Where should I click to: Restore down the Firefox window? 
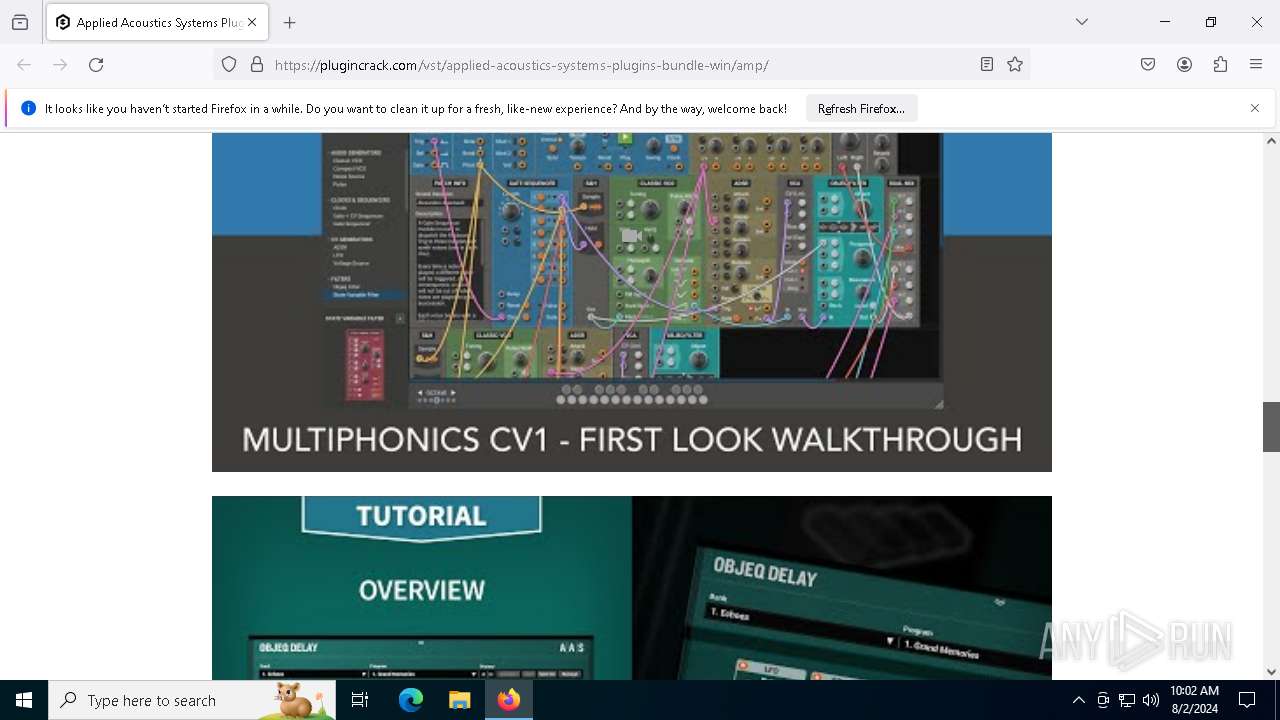(x=1211, y=22)
